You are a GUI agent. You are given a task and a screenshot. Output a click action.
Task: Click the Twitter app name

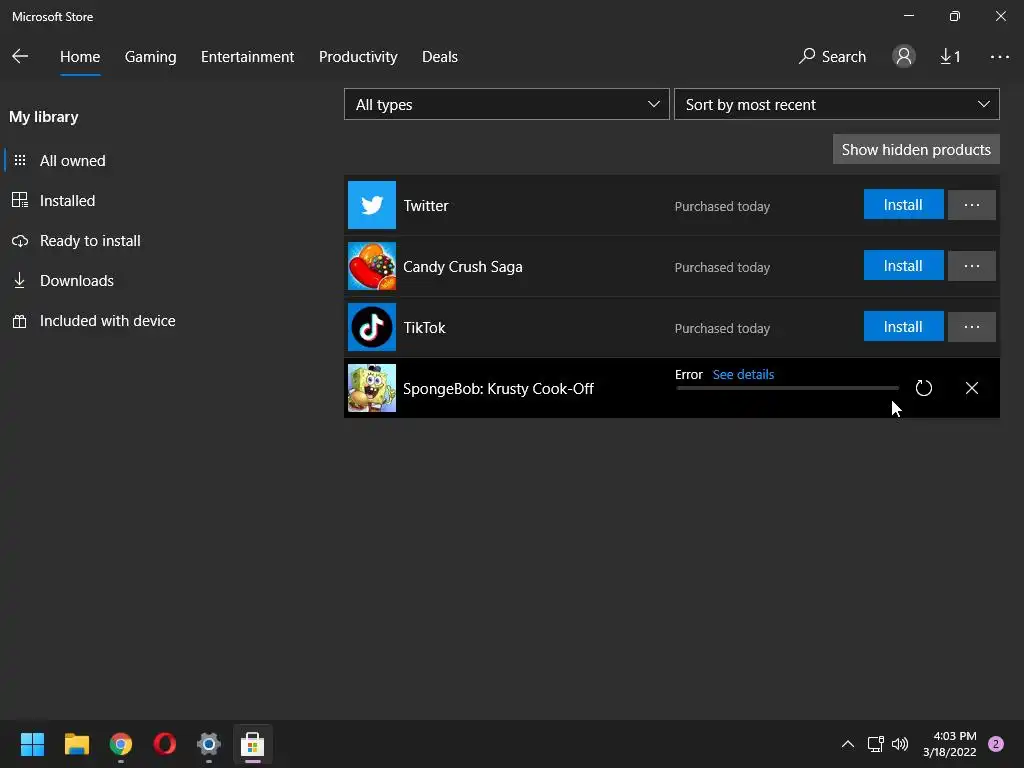pos(426,206)
